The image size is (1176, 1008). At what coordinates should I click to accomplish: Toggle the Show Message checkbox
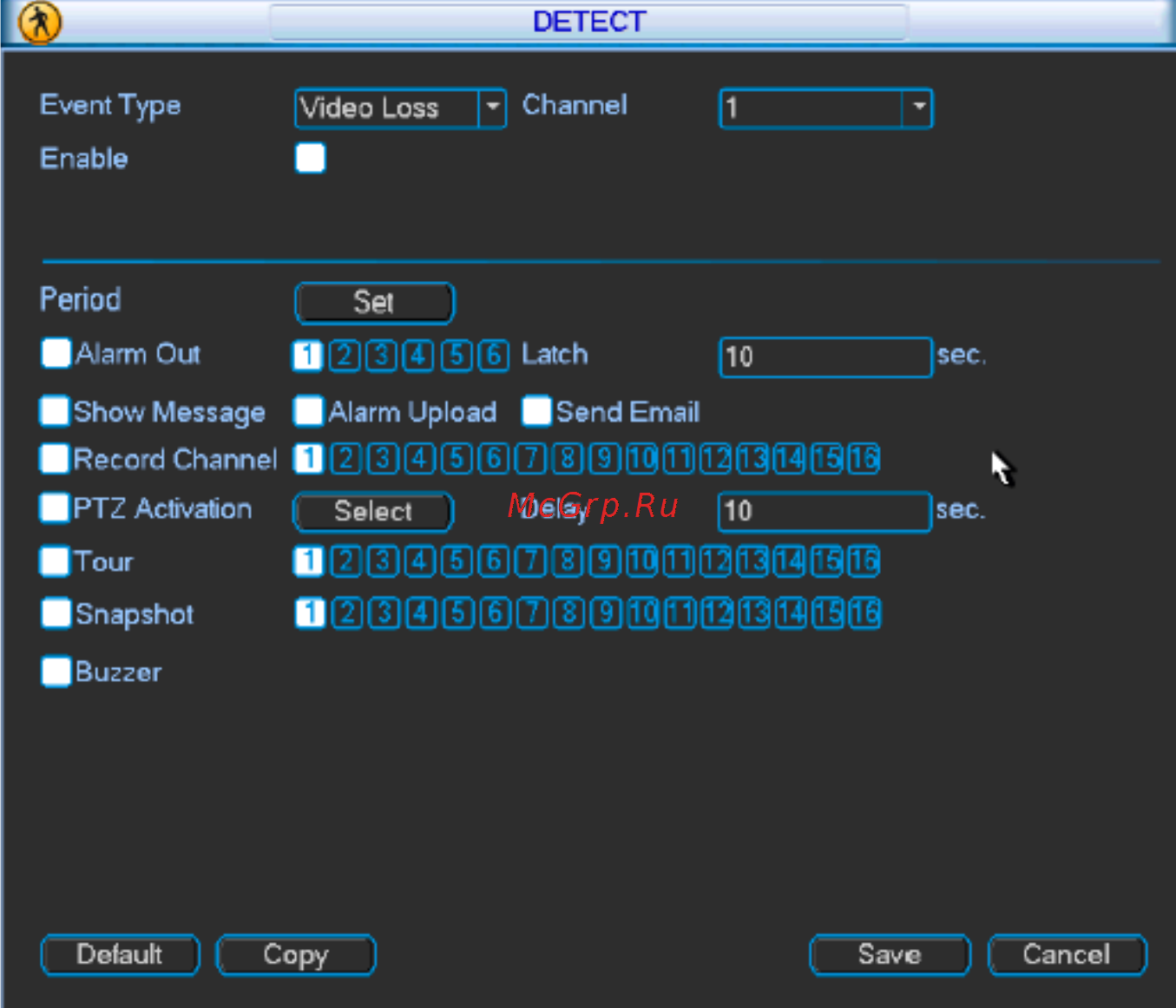point(55,411)
